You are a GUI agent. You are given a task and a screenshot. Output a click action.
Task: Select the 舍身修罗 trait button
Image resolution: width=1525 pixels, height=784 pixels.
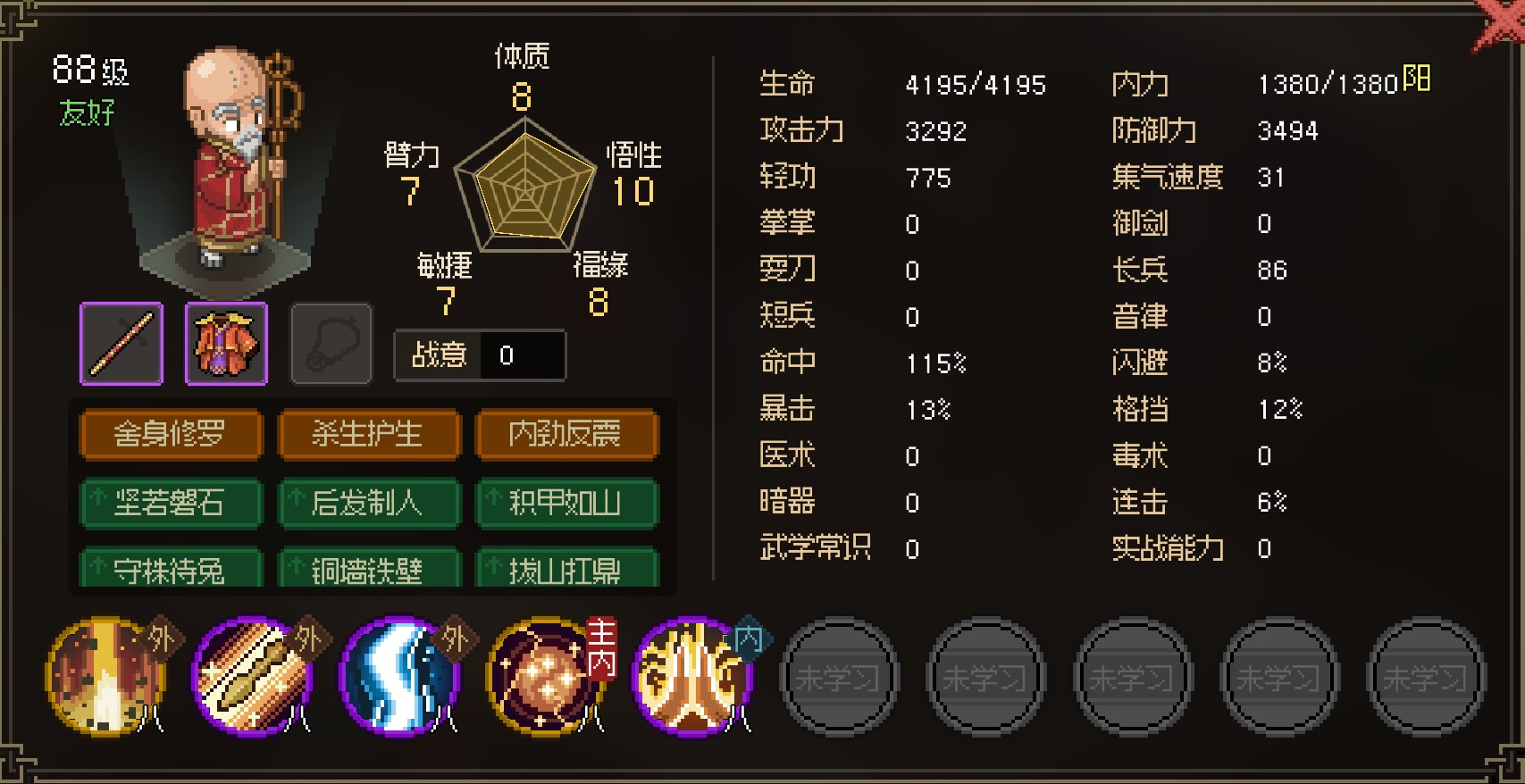coord(171,434)
